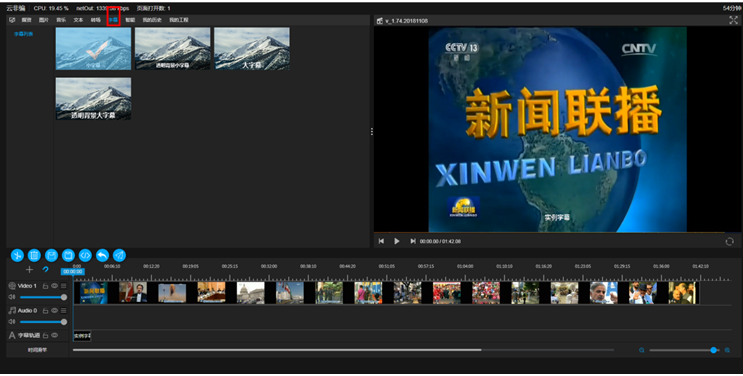Toggle the magnet snap icon

click(x=45, y=269)
